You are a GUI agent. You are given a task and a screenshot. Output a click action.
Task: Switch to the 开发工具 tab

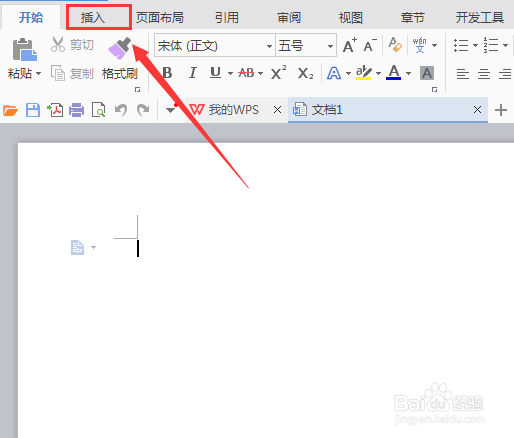(480, 17)
